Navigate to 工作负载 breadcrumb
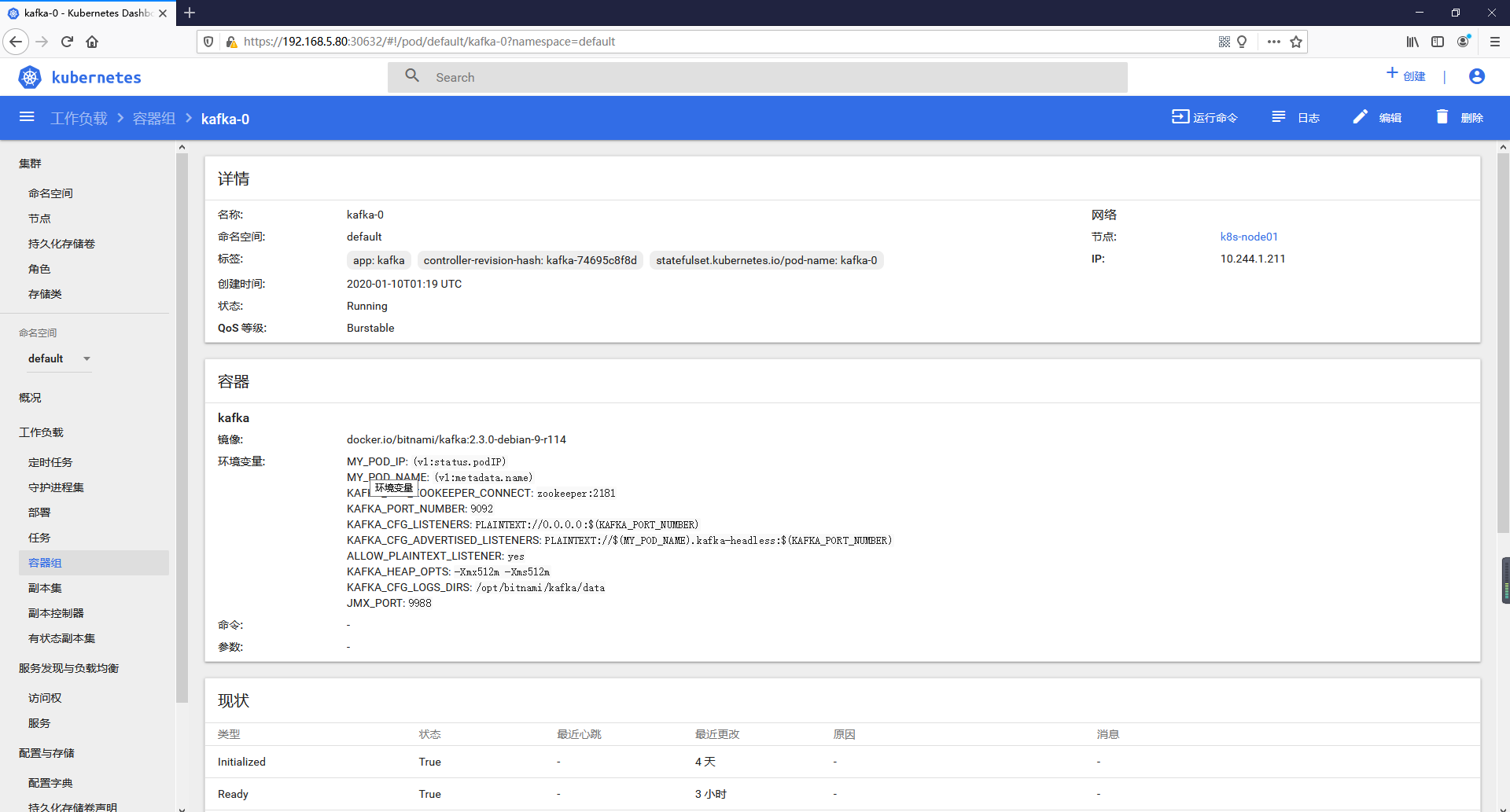The height and width of the screenshot is (812, 1510). pos(79,118)
